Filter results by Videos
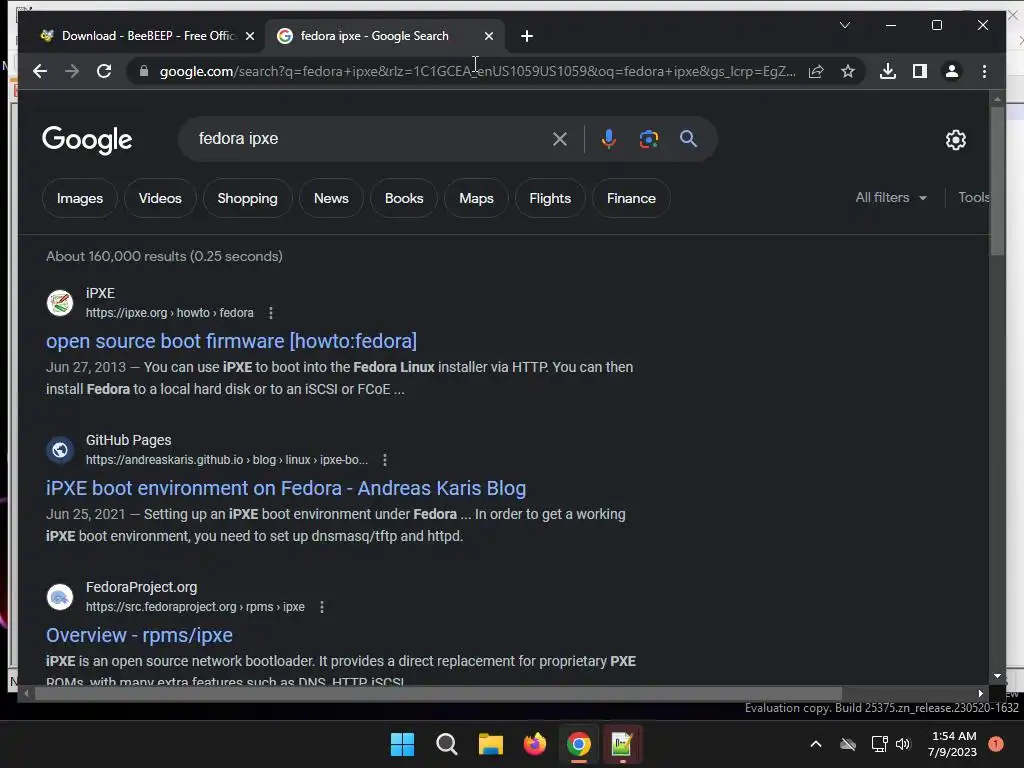This screenshot has height=768, width=1024. tap(160, 199)
